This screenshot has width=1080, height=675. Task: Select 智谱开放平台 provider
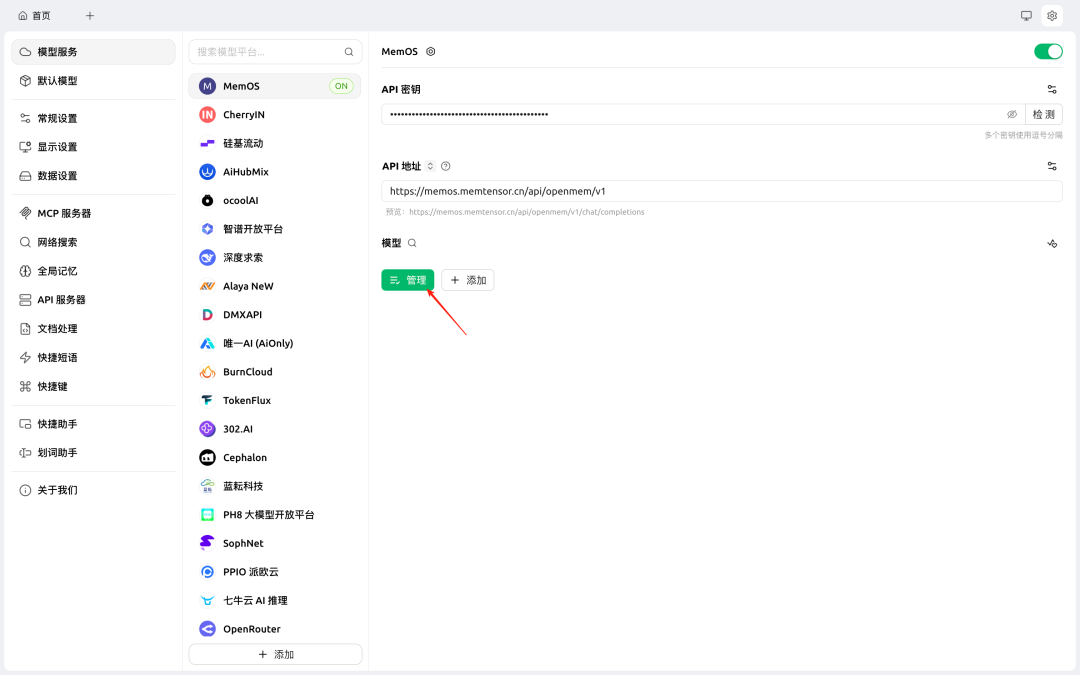(x=275, y=229)
